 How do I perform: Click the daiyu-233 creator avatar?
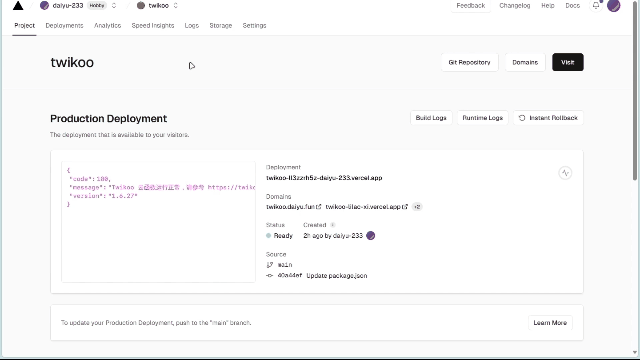pyautogui.click(x=371, y=236)
